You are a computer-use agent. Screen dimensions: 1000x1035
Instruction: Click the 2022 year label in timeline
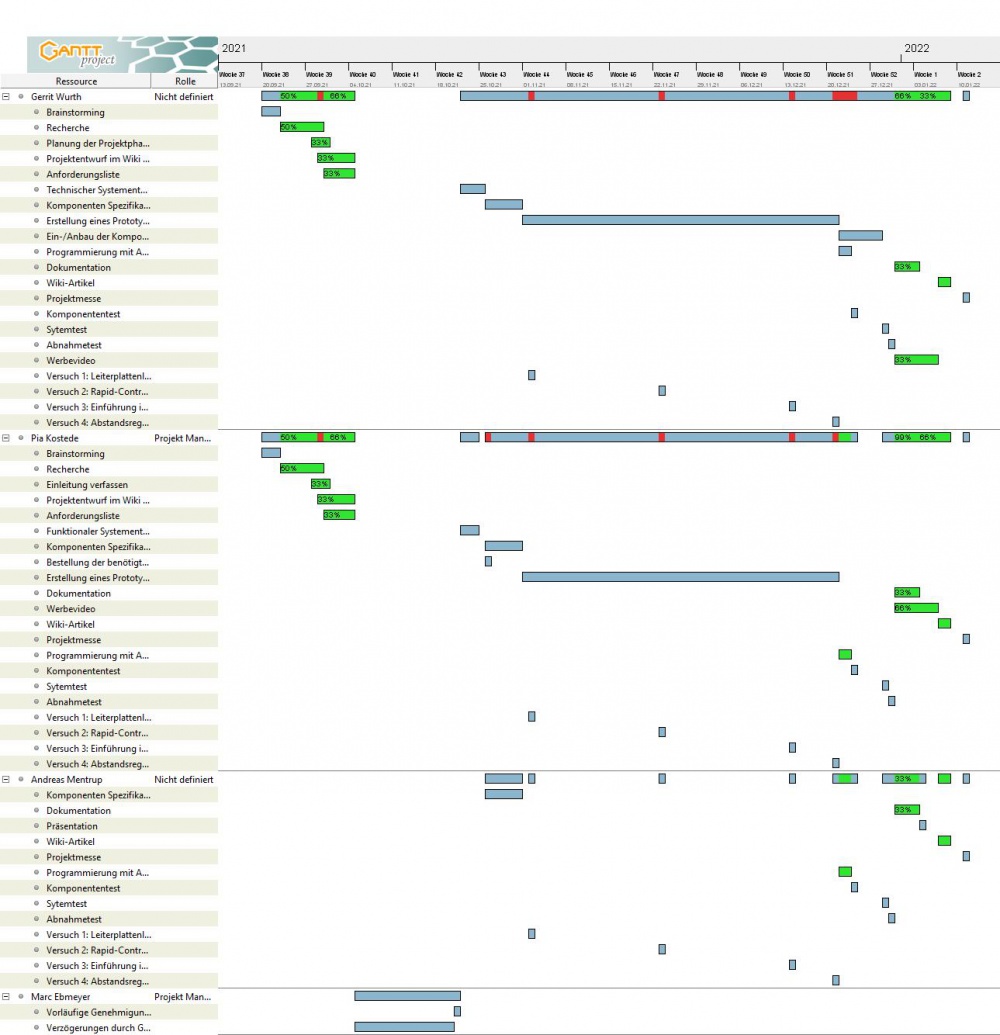point(917,48)
